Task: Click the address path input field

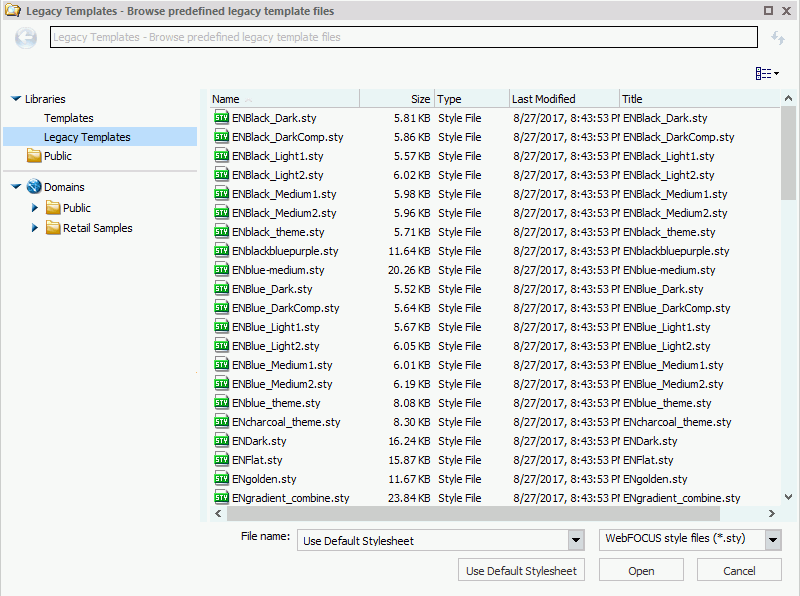Action: [404, 37]
